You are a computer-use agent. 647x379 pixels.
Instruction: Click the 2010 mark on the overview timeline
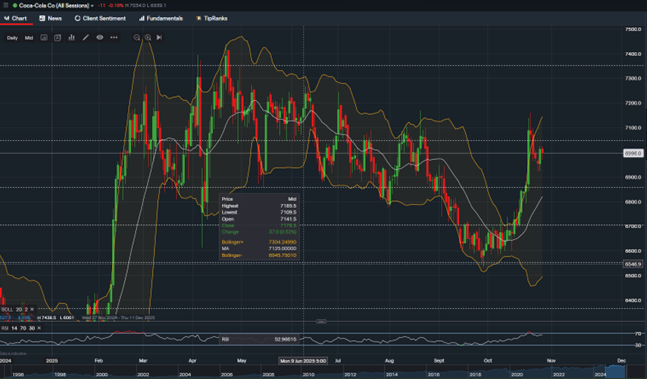pos(308,374)
